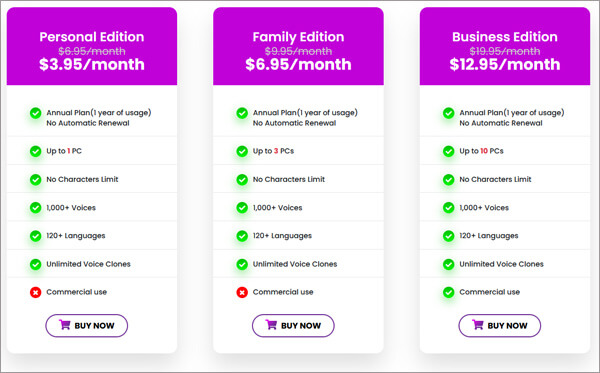Screen dimensions: 600x373
Task: Click Family No Characters Limit text
Action: point(289,179)
